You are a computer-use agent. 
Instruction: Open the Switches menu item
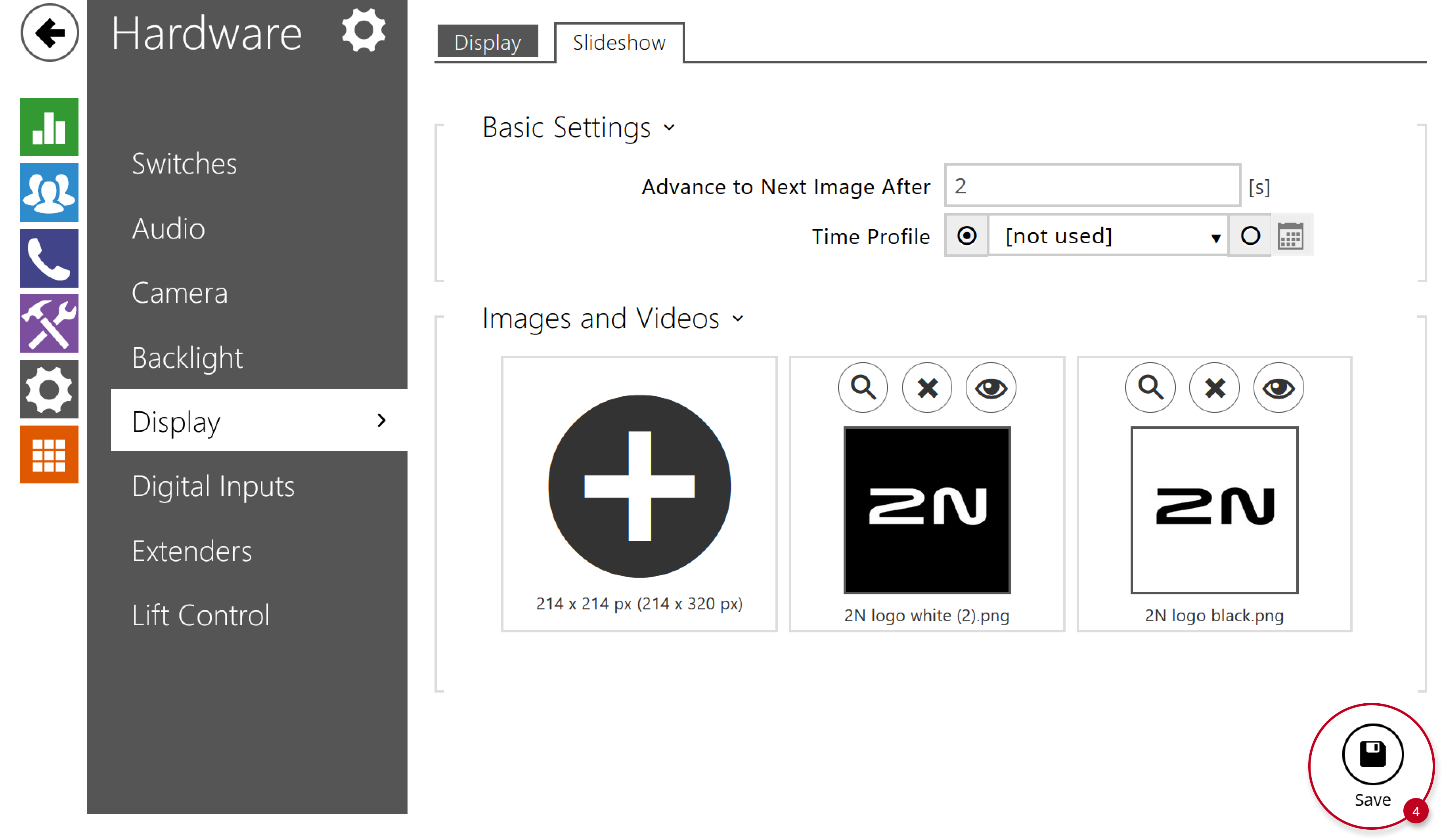(184, 164)
